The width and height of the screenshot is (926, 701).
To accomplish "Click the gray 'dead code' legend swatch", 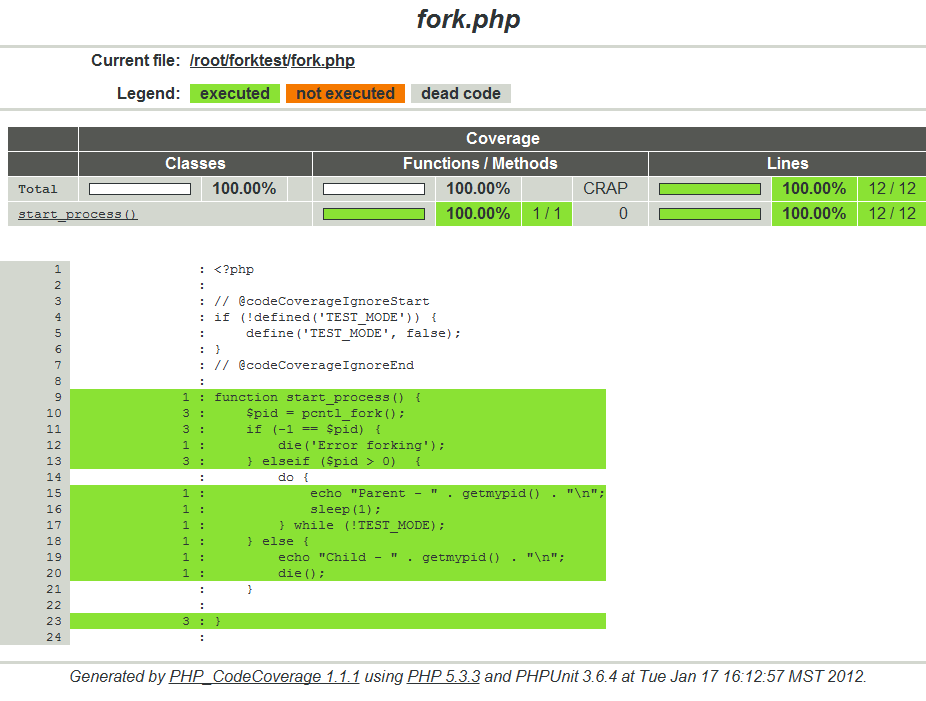I will coord(460,94).
